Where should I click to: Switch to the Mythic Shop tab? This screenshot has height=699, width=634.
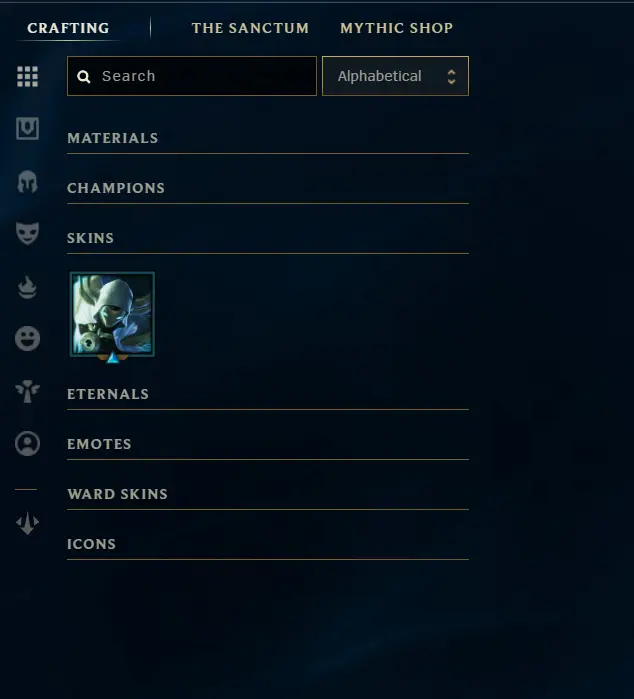[x=396, y=28]
